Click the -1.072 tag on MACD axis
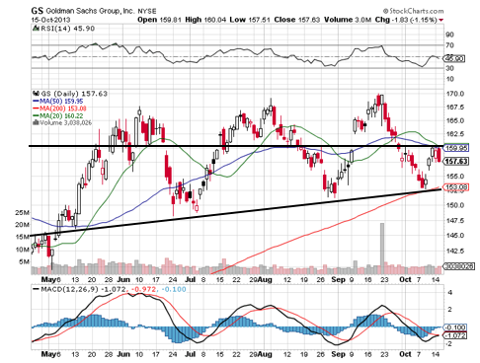480x363 pixels. (x=455, y=335)
